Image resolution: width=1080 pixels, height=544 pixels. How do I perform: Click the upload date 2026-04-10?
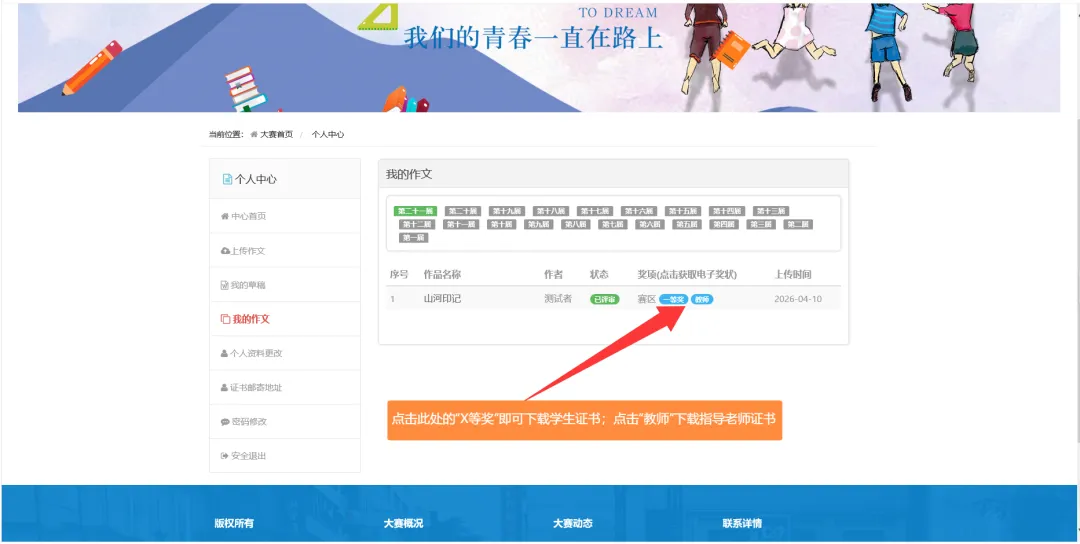point(798,299)
